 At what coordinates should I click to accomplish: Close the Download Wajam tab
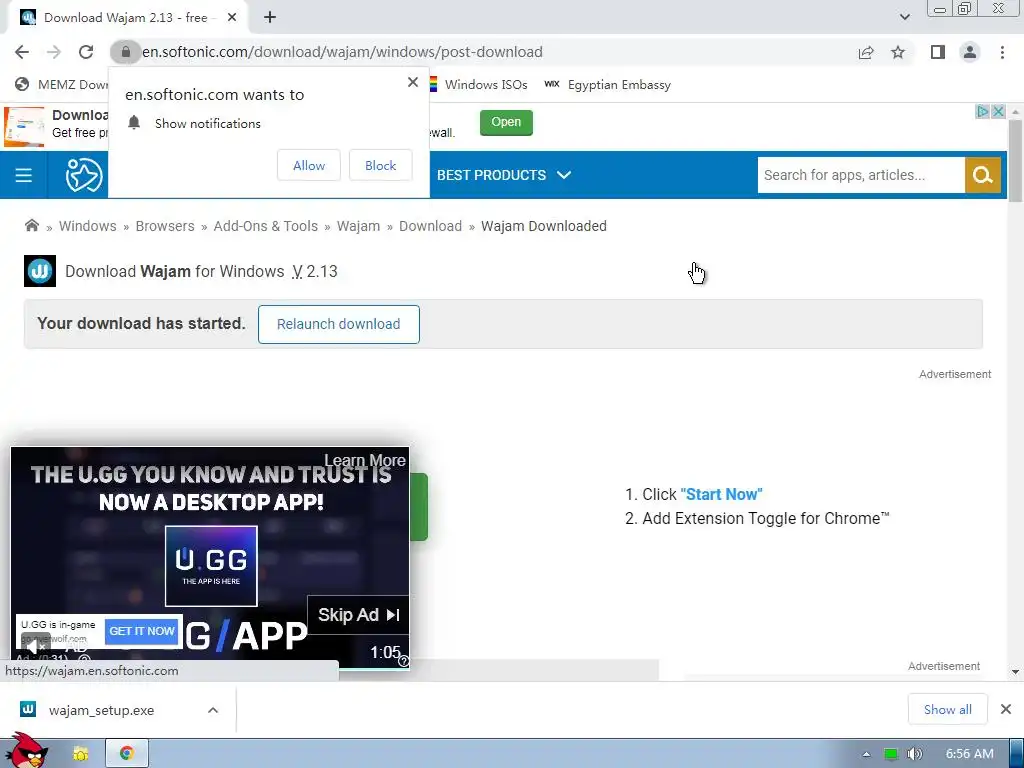tap(232, 18)
